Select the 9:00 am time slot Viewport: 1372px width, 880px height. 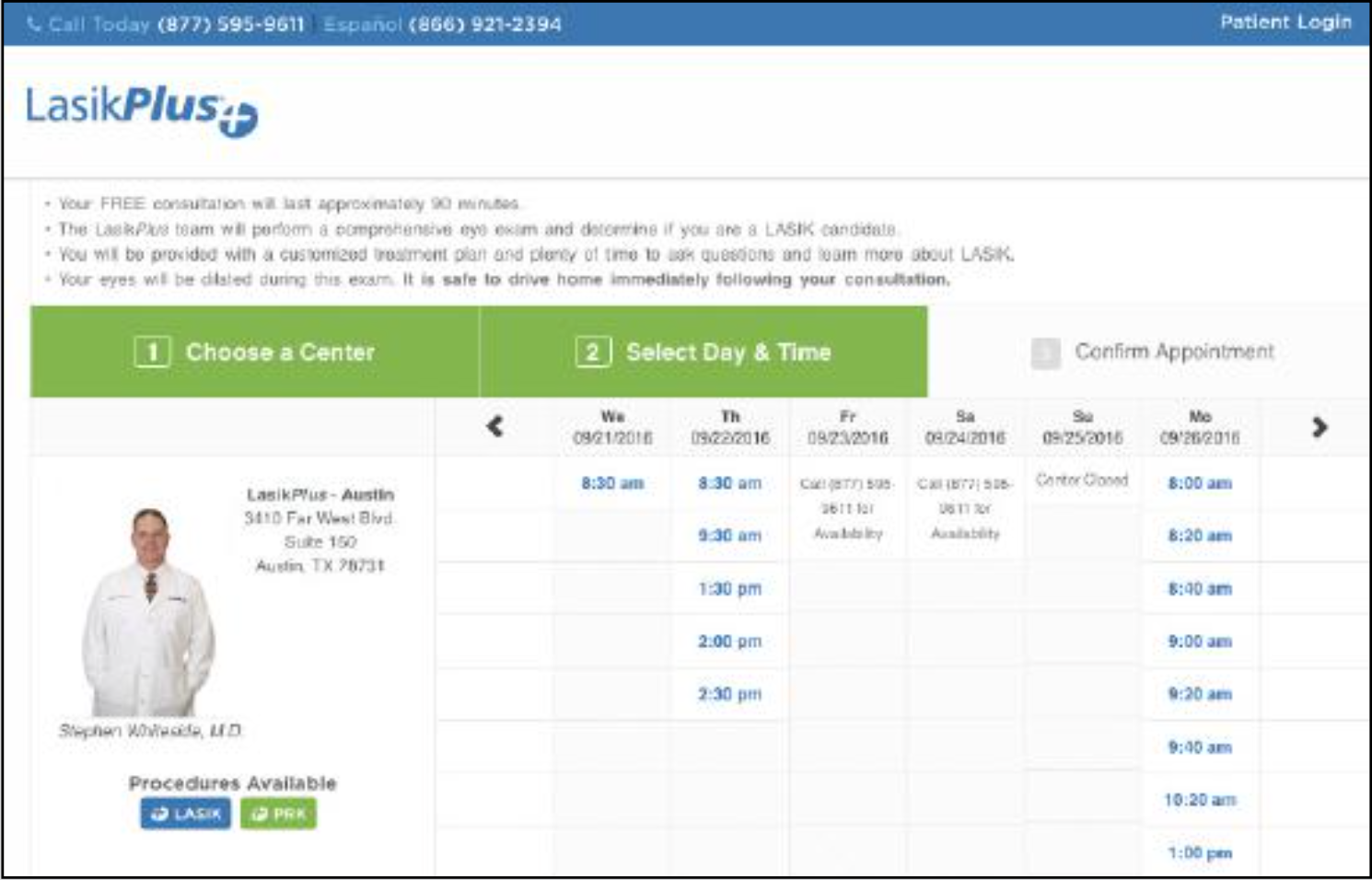point(1200,642)
